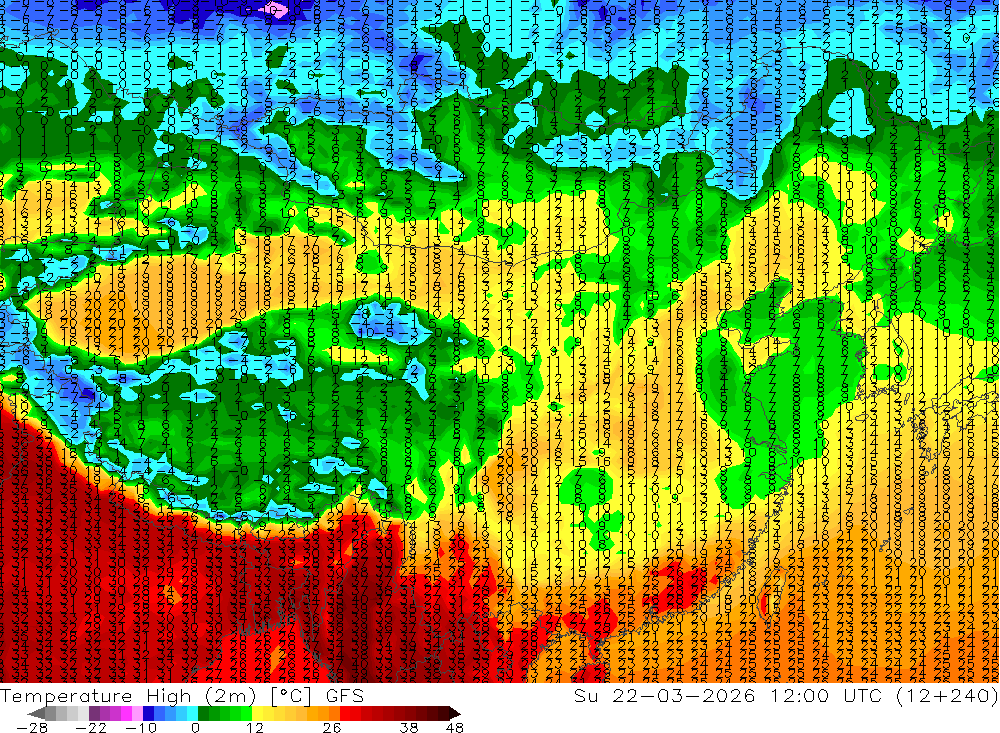The image size is (1000, 733).
Task: Click the '48' label under the color scale
Action: [x=455, y=727]
